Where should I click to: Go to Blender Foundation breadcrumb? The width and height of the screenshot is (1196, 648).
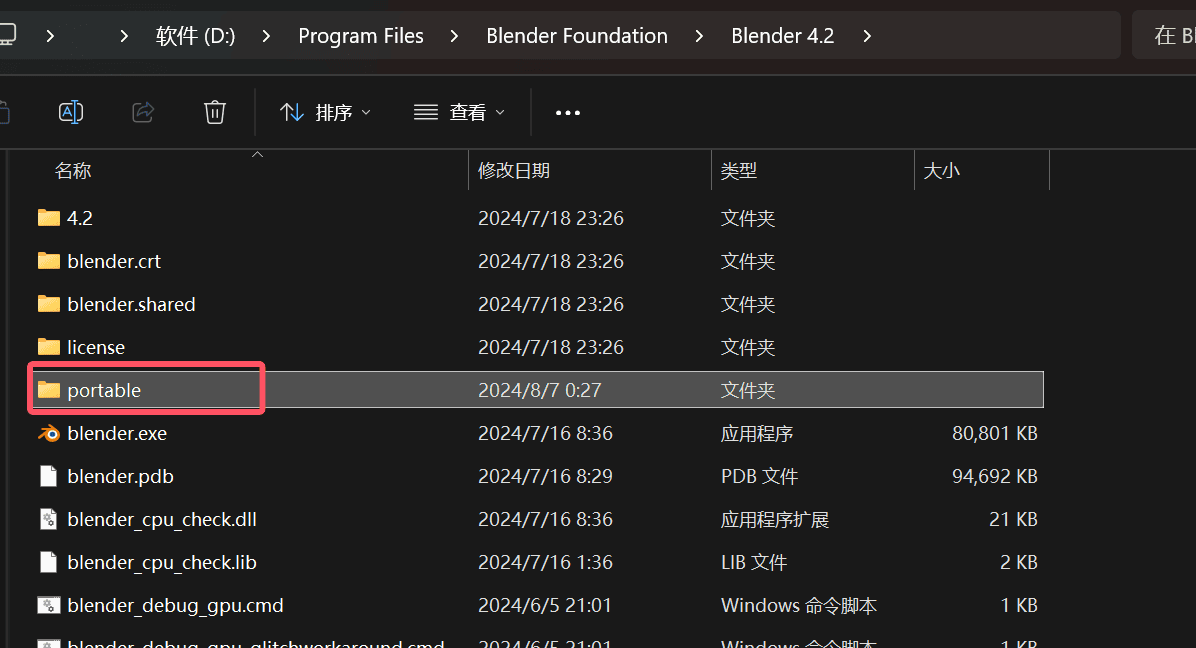pos(577,36)
